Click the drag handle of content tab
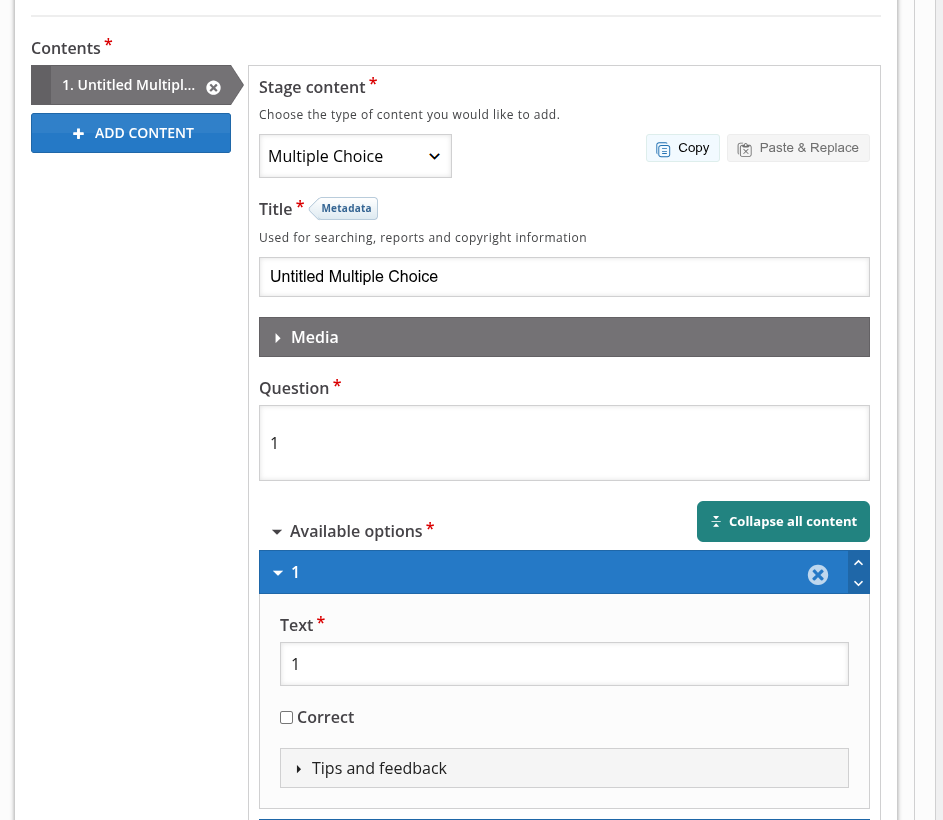 click(x=41, y=85)
